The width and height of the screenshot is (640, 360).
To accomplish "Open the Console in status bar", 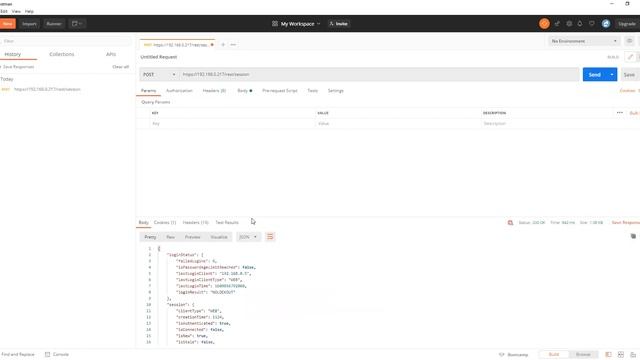I will click(x=57, y=354).
